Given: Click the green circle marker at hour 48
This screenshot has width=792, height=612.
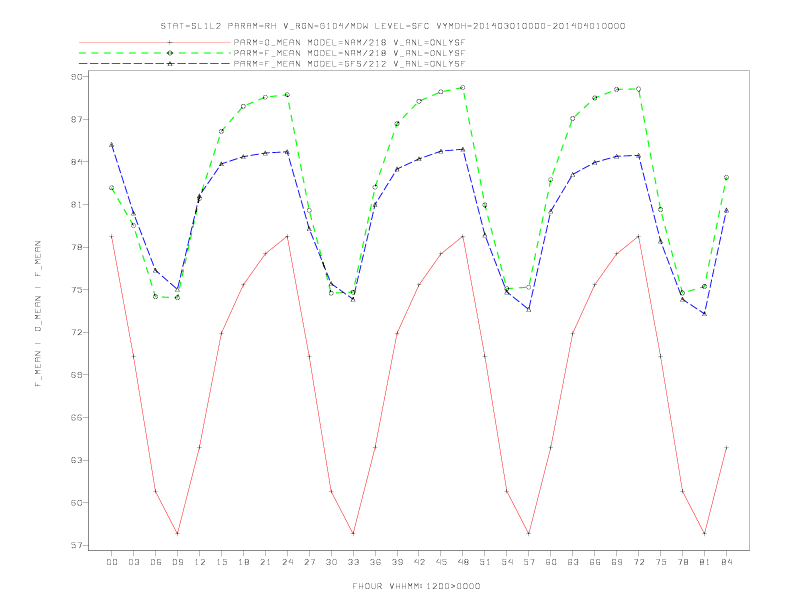Looking at the screenshot, I should pos(463,87).
